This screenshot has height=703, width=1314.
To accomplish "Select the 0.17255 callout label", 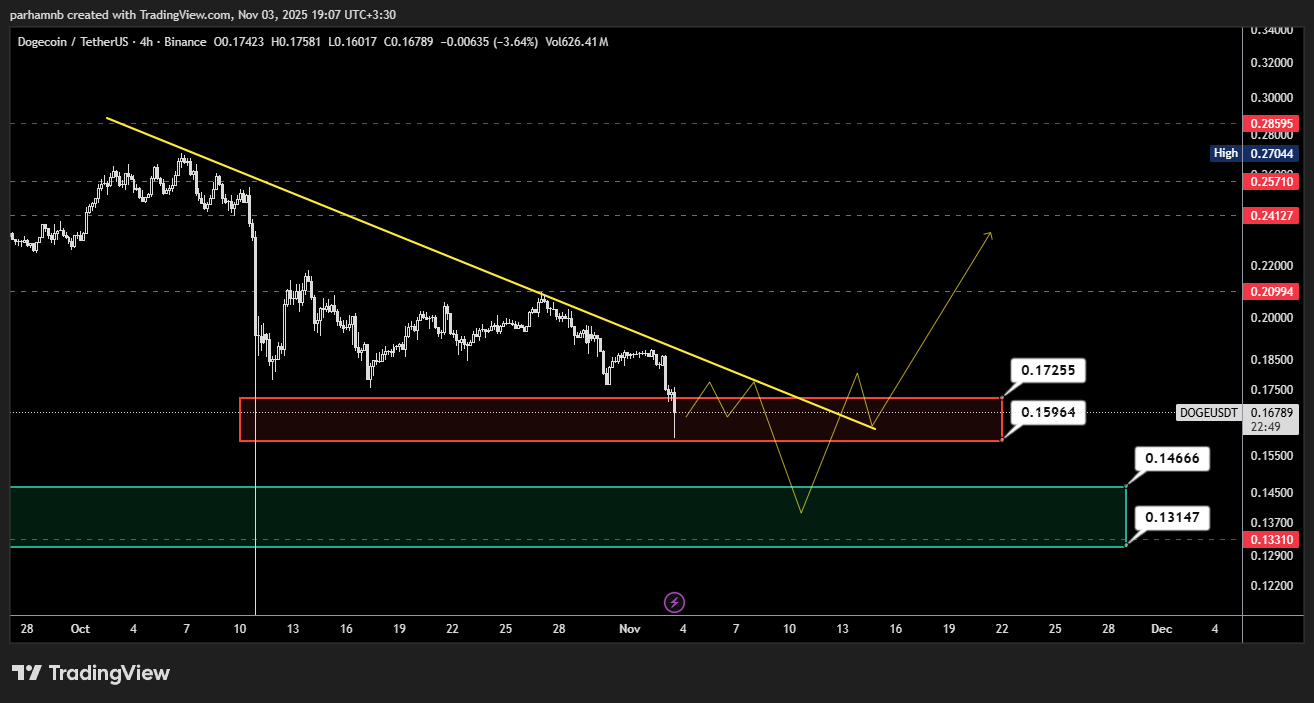I will click(1047, 371).
